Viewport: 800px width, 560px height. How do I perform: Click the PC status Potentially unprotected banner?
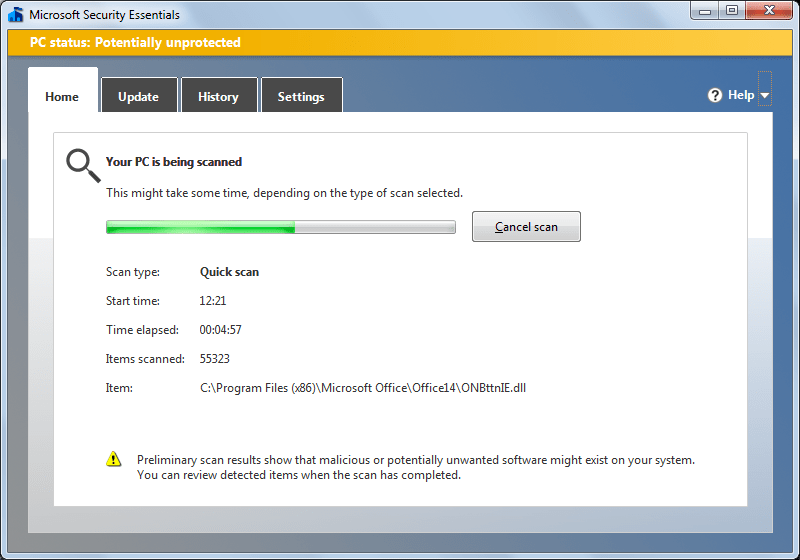pos(400,42)
